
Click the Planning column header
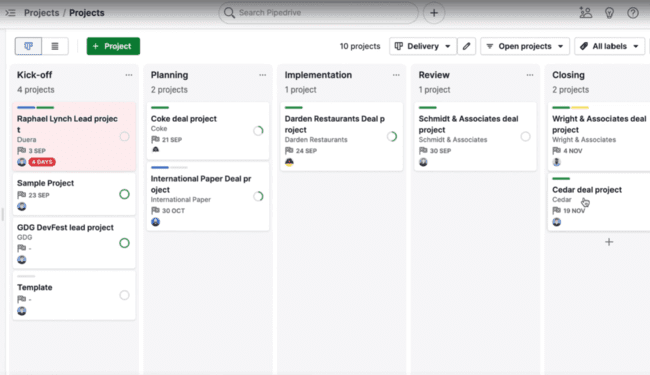point(169,75)
